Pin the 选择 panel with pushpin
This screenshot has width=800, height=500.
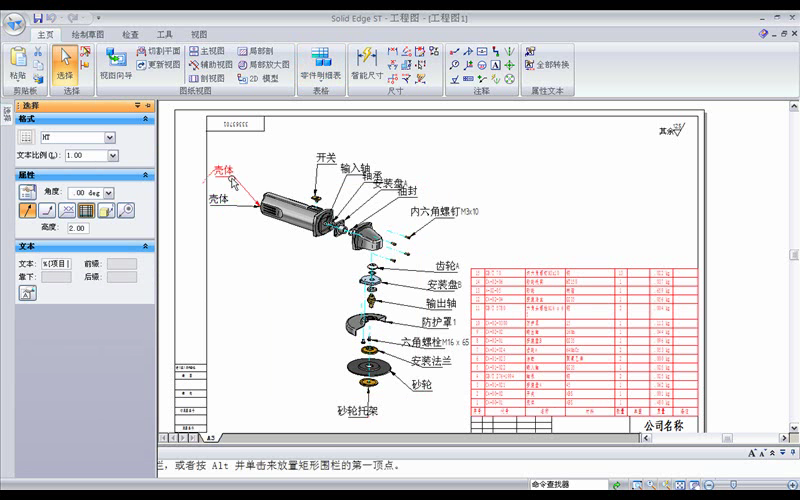coord(148,106)
